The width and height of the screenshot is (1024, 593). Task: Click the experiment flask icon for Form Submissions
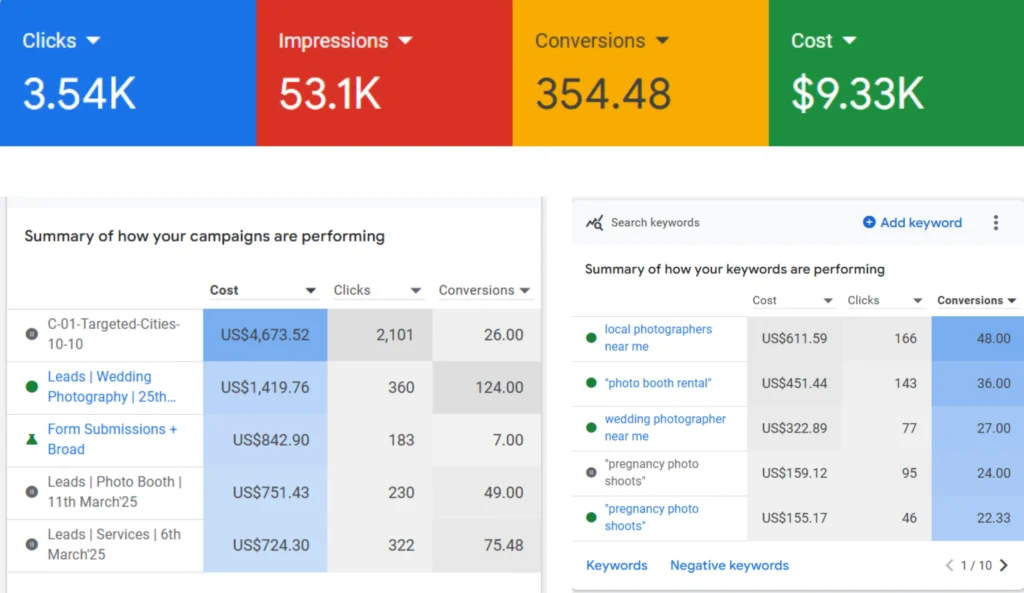point(31,439)
